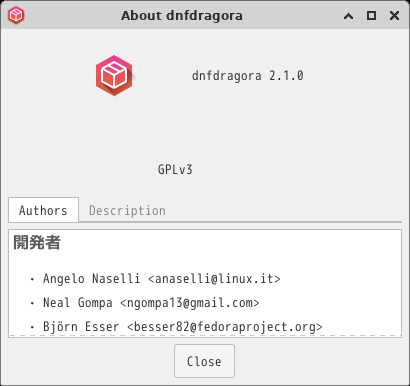Image resolution: width=410 pixels, height=386 pixels.
Task: Select the Björn Esser author entry
Action: (x=183, y=327)
